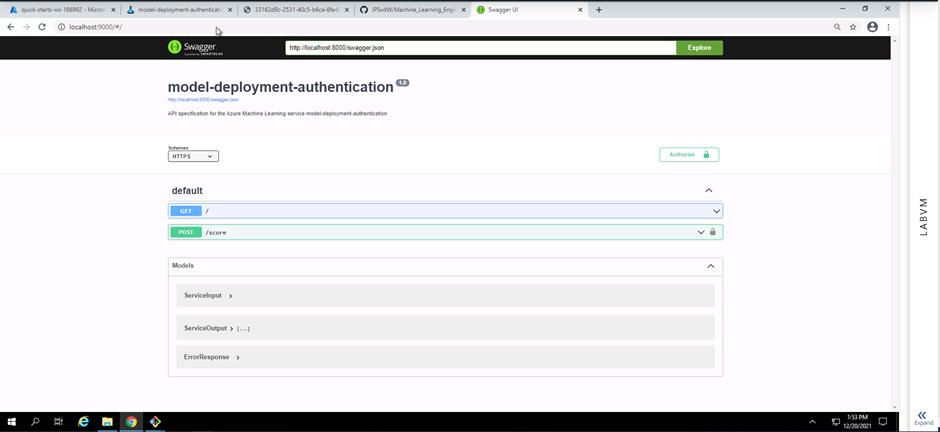
Task: Switch to quick-starts-ws-166992 tab
Action: click(60, 10)
